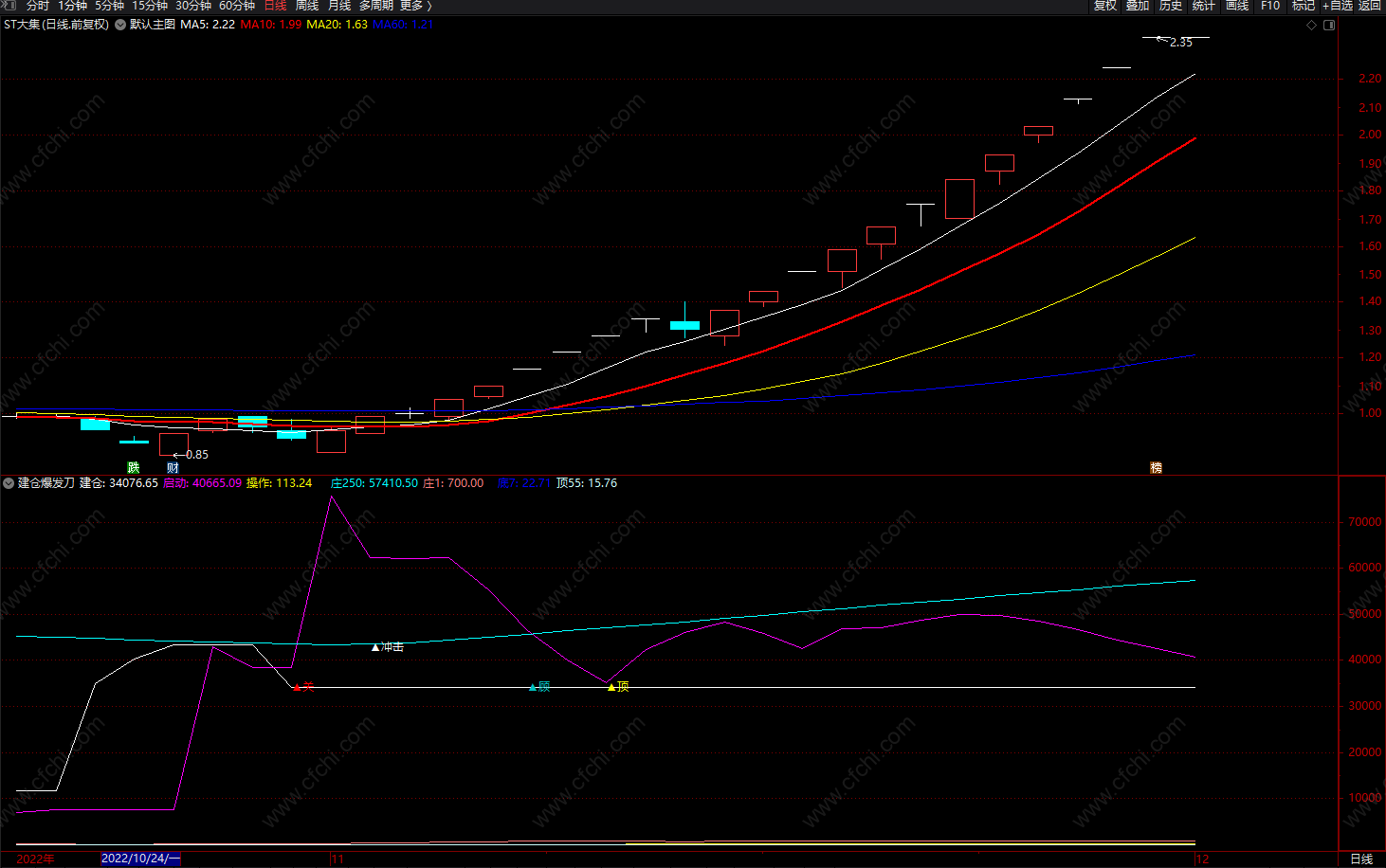
Task: Click the red 关 signal marker
Action: 303,687
